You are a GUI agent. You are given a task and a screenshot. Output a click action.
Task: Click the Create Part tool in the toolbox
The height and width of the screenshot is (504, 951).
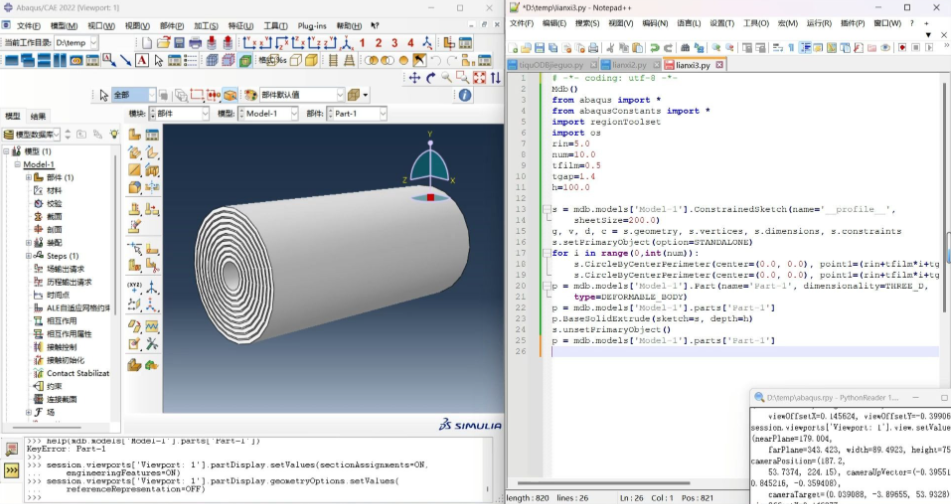pos(135,135)
